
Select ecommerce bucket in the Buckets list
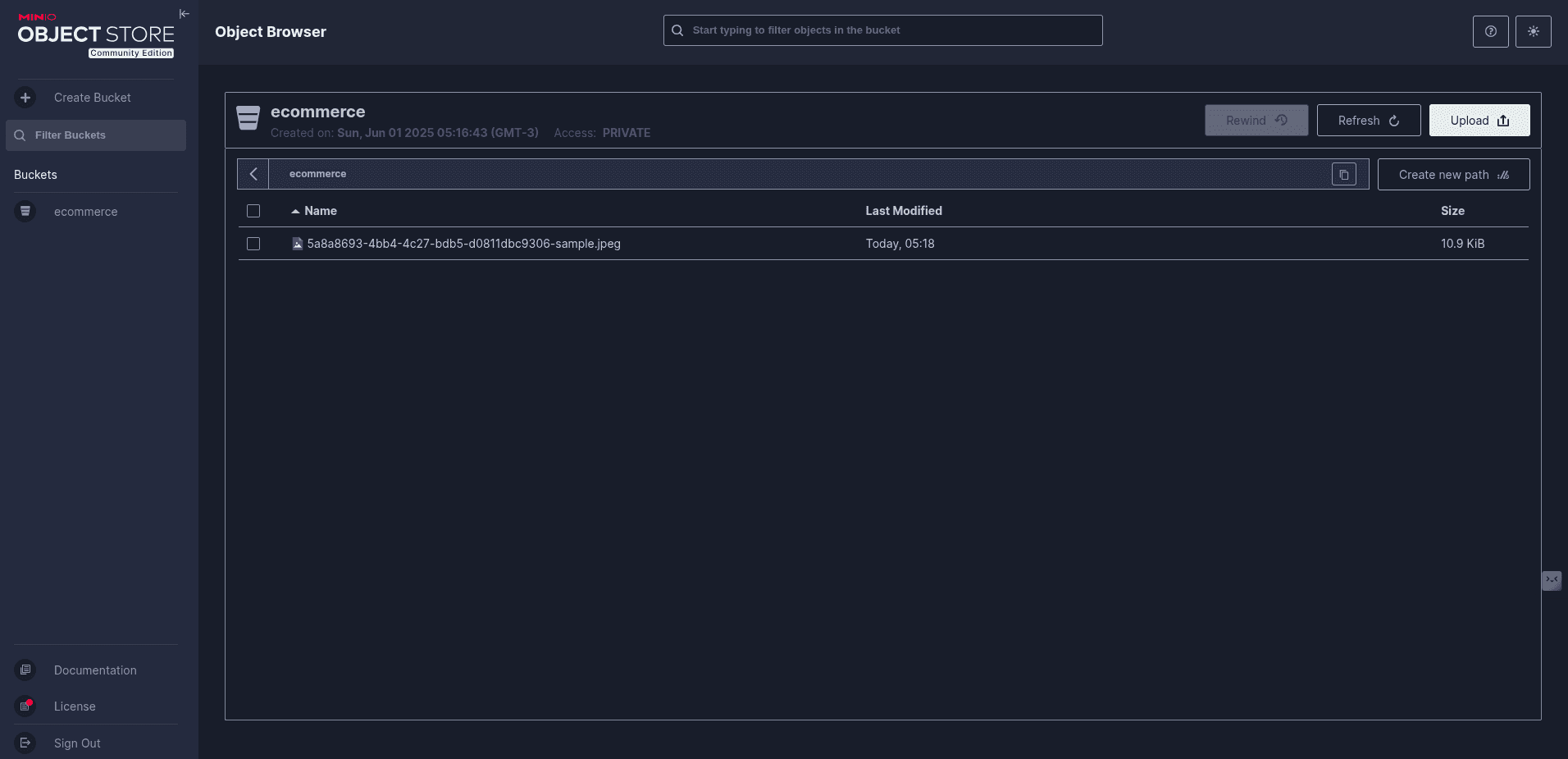[x=85, y=212]
